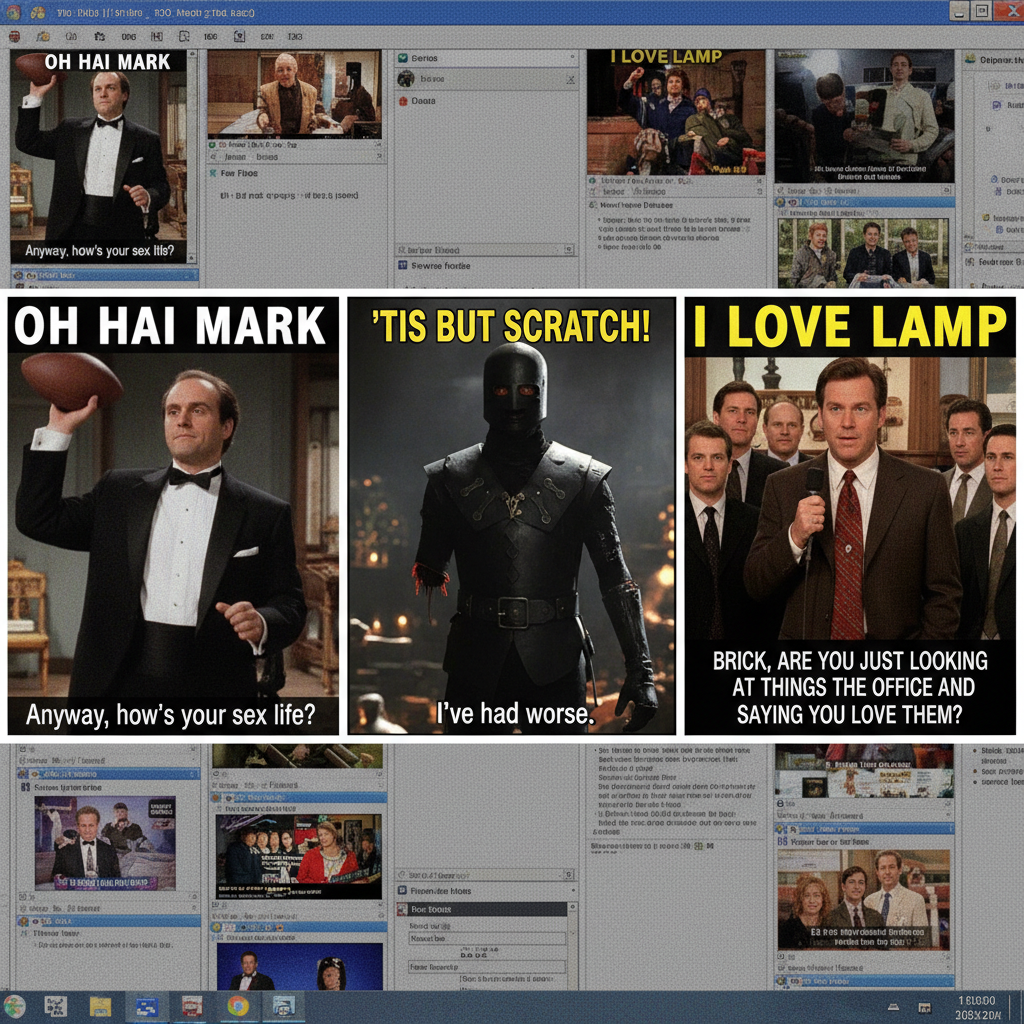Expand the Fiepenidre Mons panel arrow

click(x=571, y=890)
